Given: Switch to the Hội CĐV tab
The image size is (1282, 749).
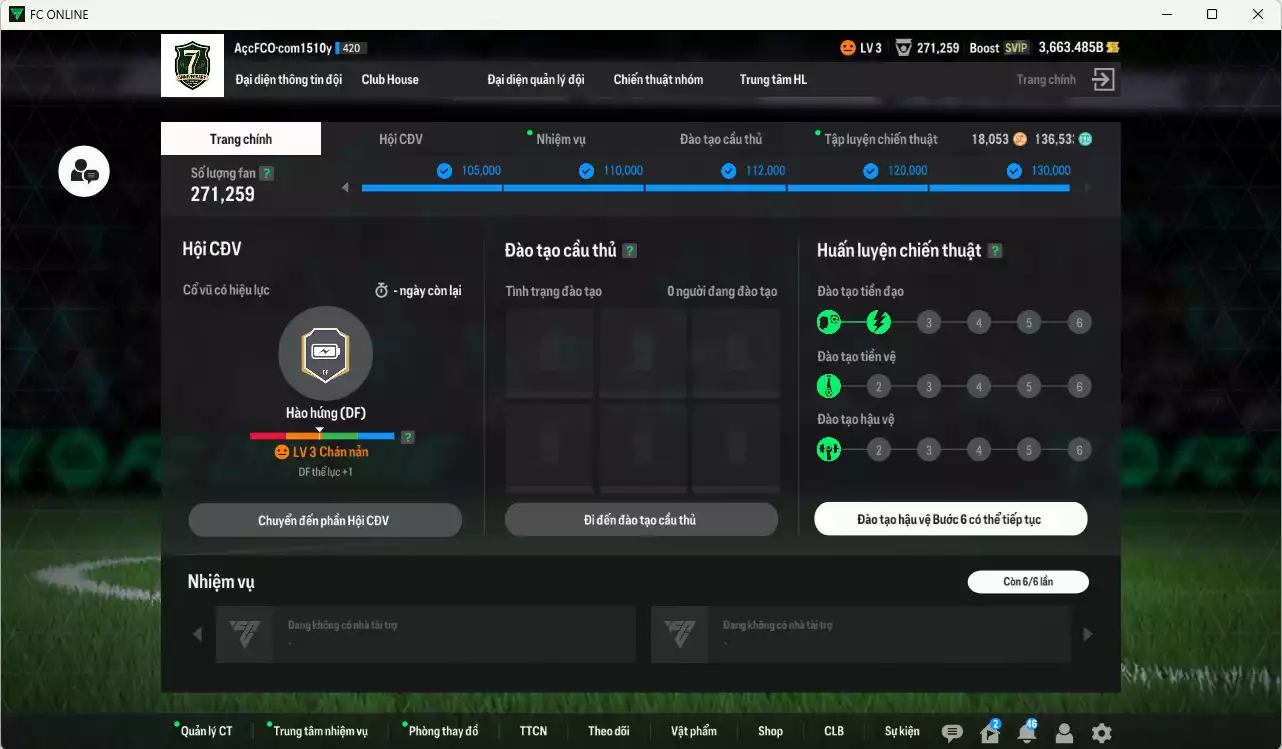Looking at the screenshot, I should 400,139.
